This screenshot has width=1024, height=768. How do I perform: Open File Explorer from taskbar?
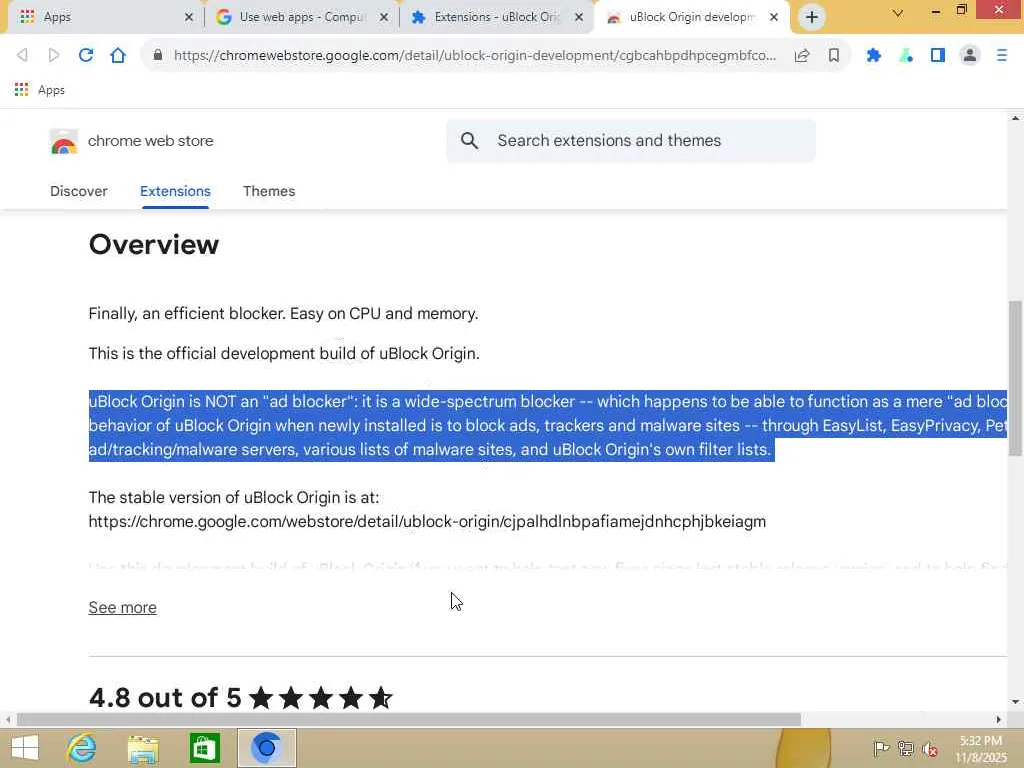coord(143,748)
